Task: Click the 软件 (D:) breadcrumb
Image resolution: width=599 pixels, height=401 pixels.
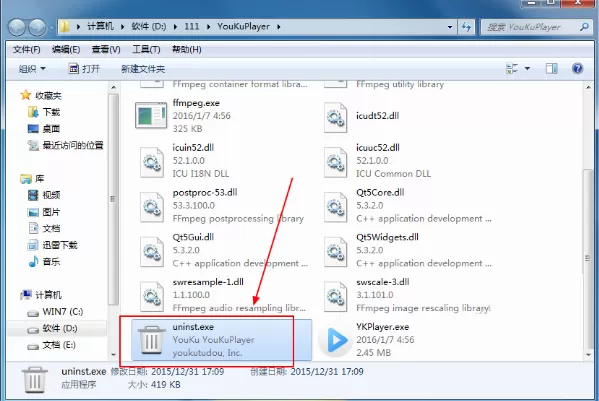Action: click(149, 27)
